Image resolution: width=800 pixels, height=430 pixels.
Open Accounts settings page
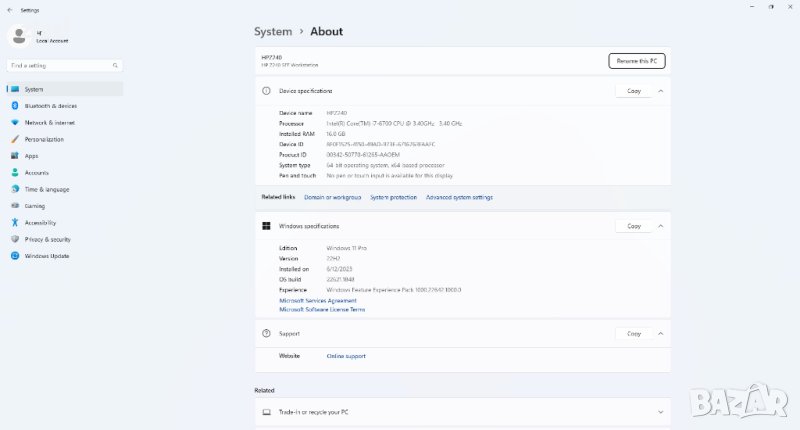[36, 172]
